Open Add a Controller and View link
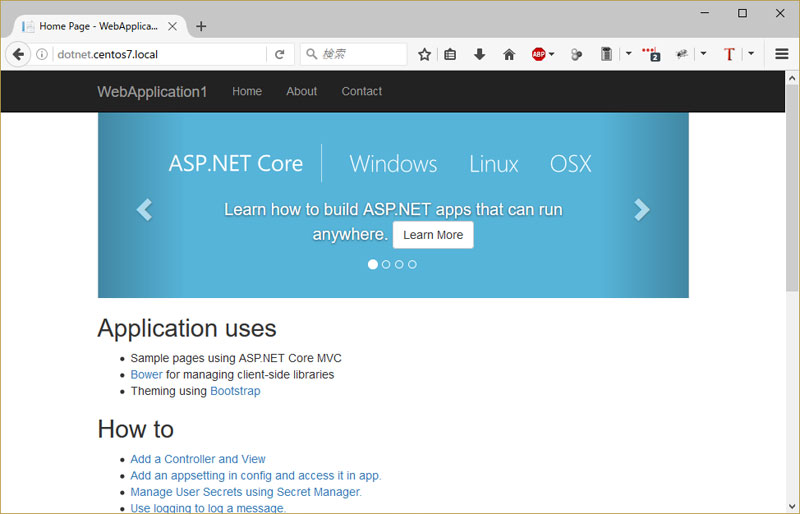Viewport: 800px width, 514px height. [x=198, y=459]
